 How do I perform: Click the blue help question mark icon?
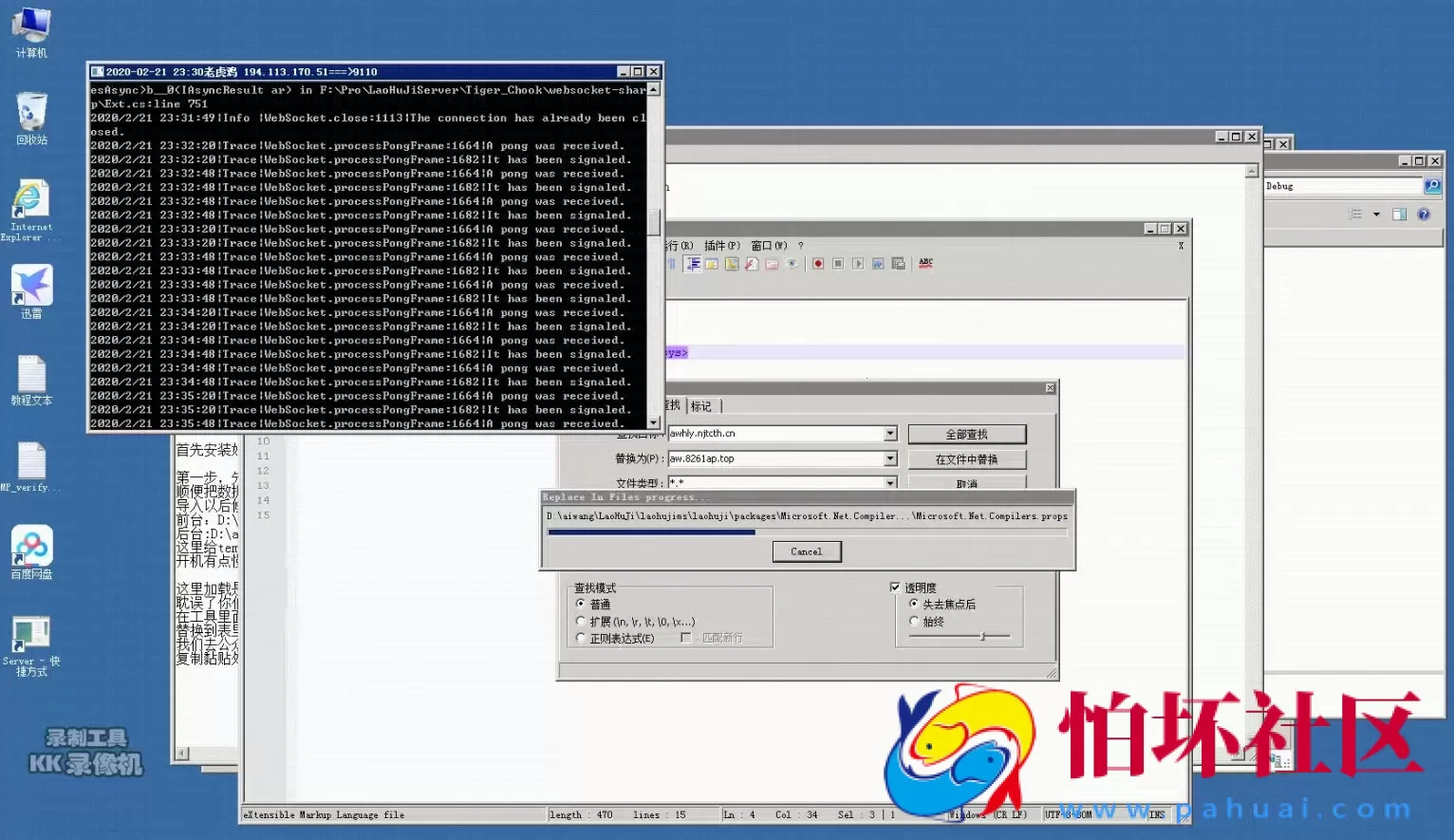[1423, 215]
